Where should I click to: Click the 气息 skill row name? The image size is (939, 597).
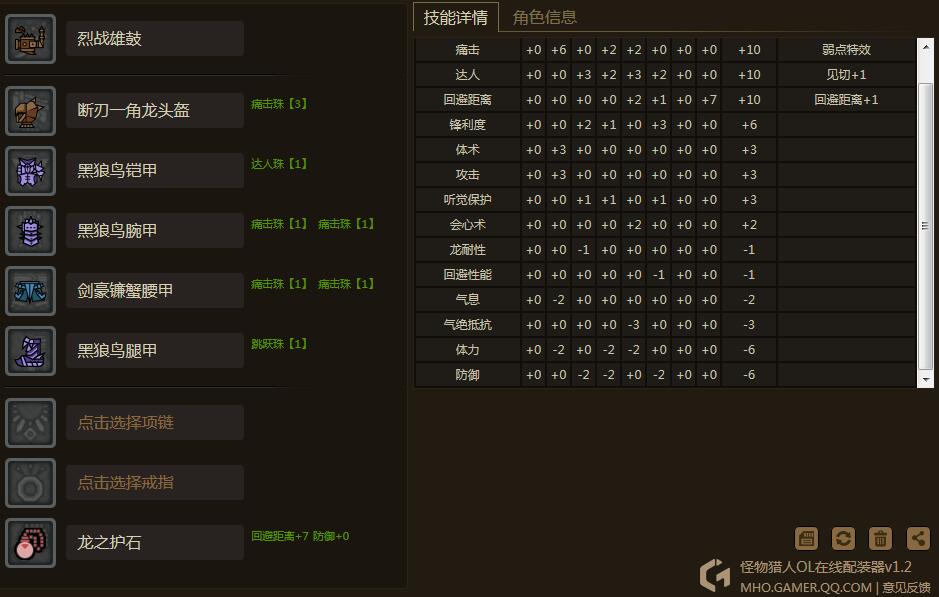(467, 300)
